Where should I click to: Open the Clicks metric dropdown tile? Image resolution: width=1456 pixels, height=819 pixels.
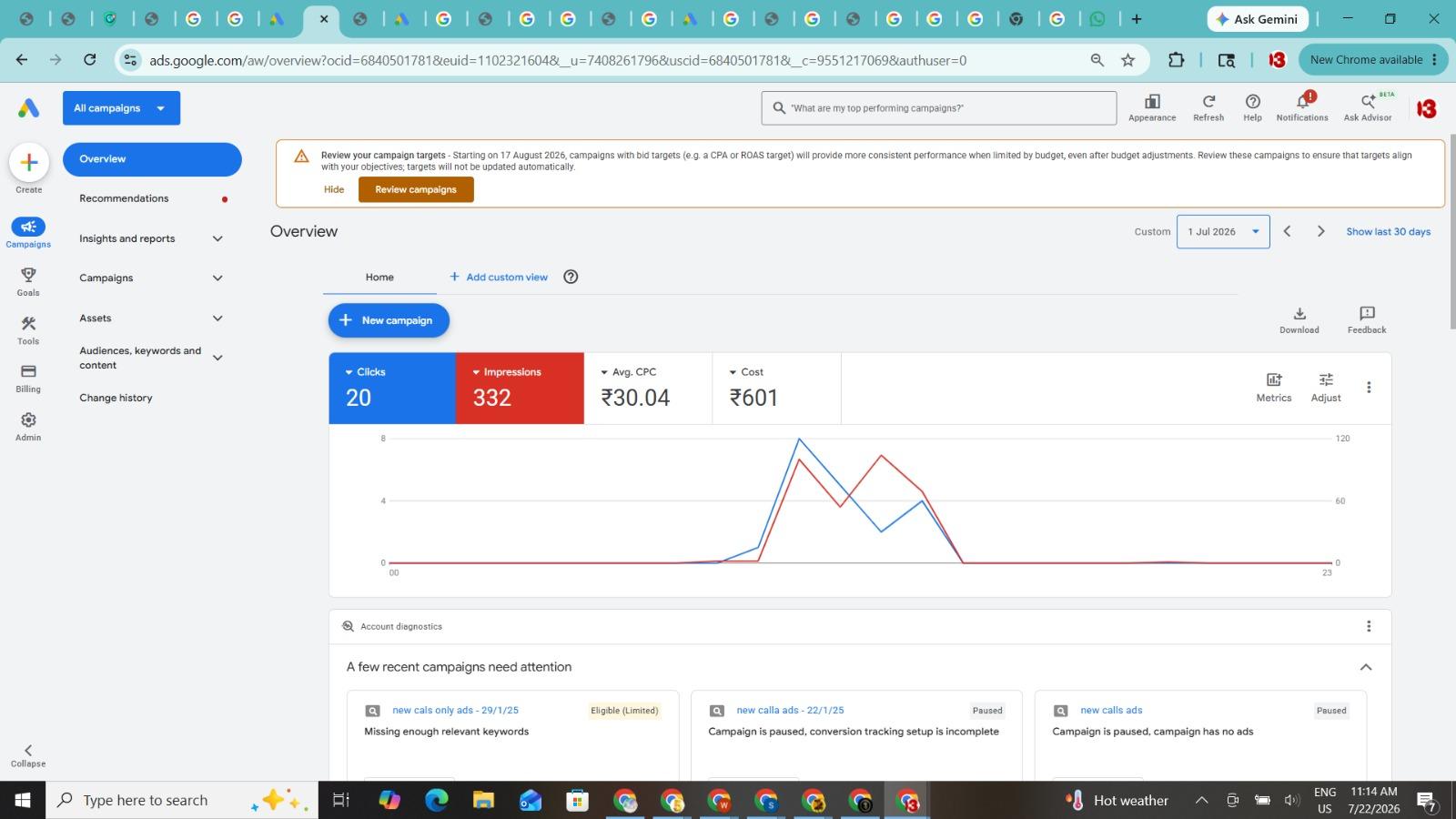[x=392, y=388]
